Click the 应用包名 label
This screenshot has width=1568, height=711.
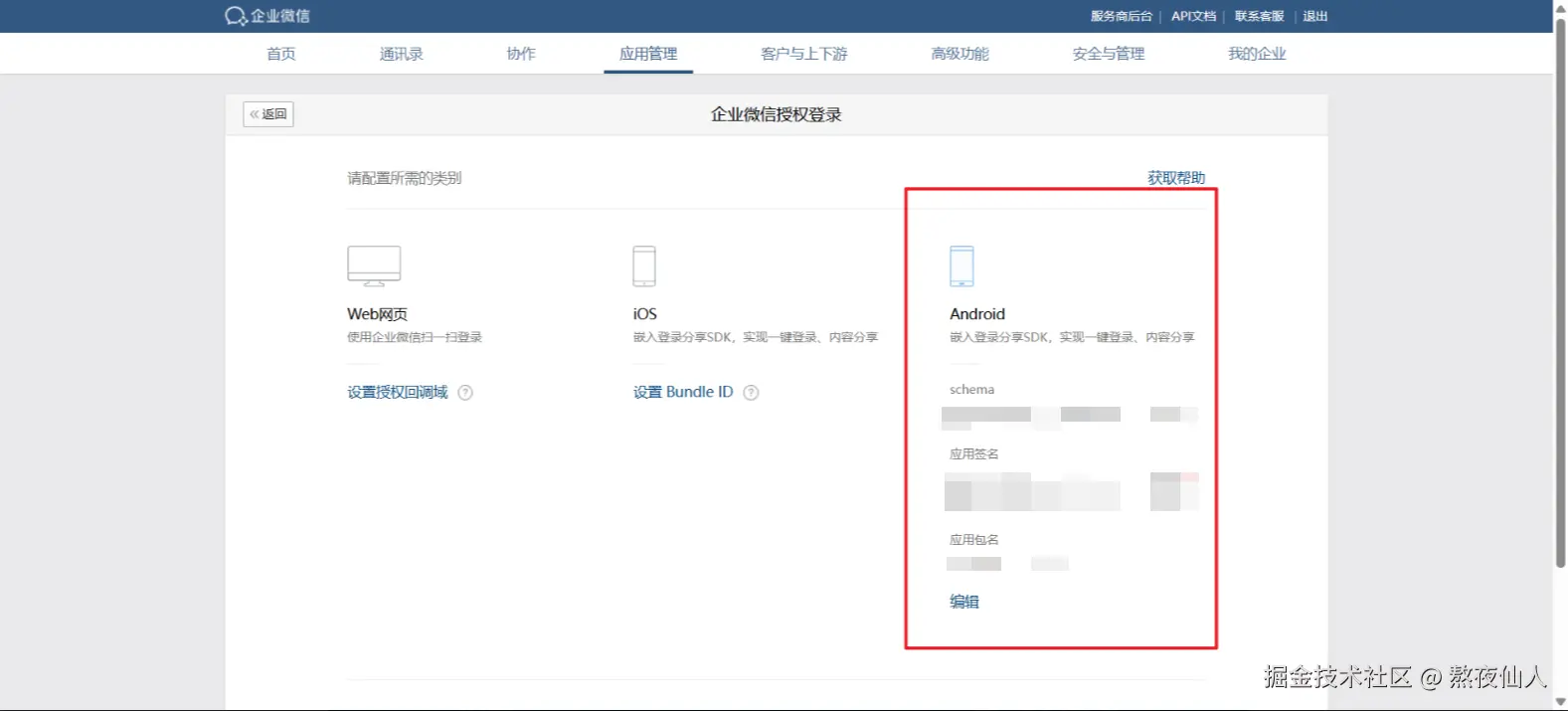tap(974, 540)
